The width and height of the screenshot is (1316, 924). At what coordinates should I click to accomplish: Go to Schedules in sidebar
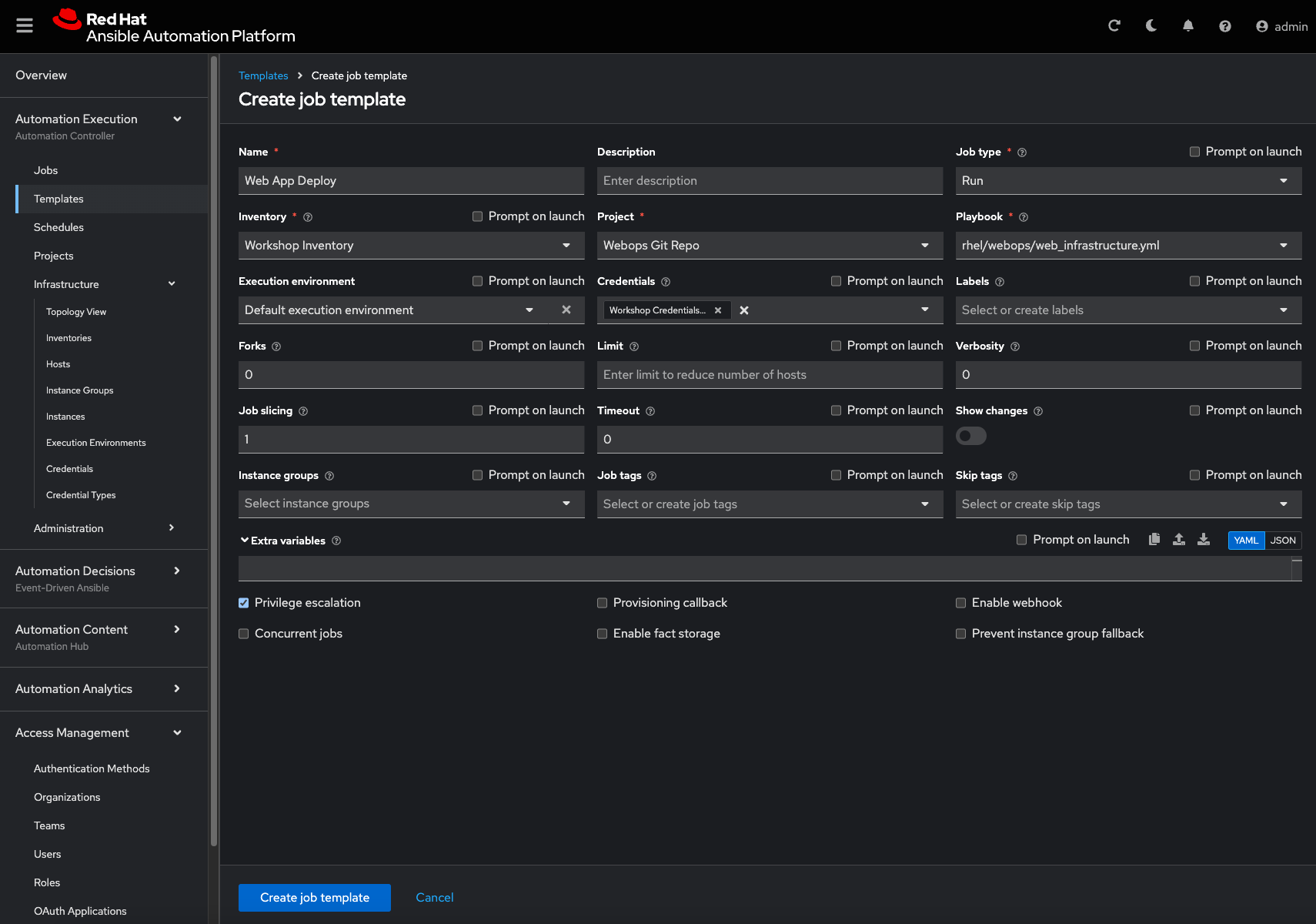(x=58, y=227)
